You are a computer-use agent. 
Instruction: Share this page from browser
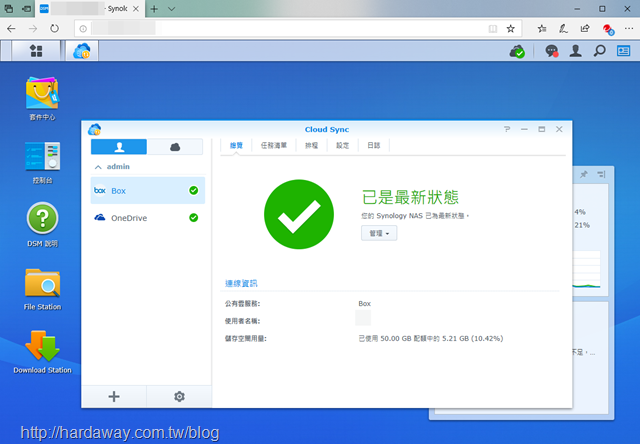coord(585,29)
